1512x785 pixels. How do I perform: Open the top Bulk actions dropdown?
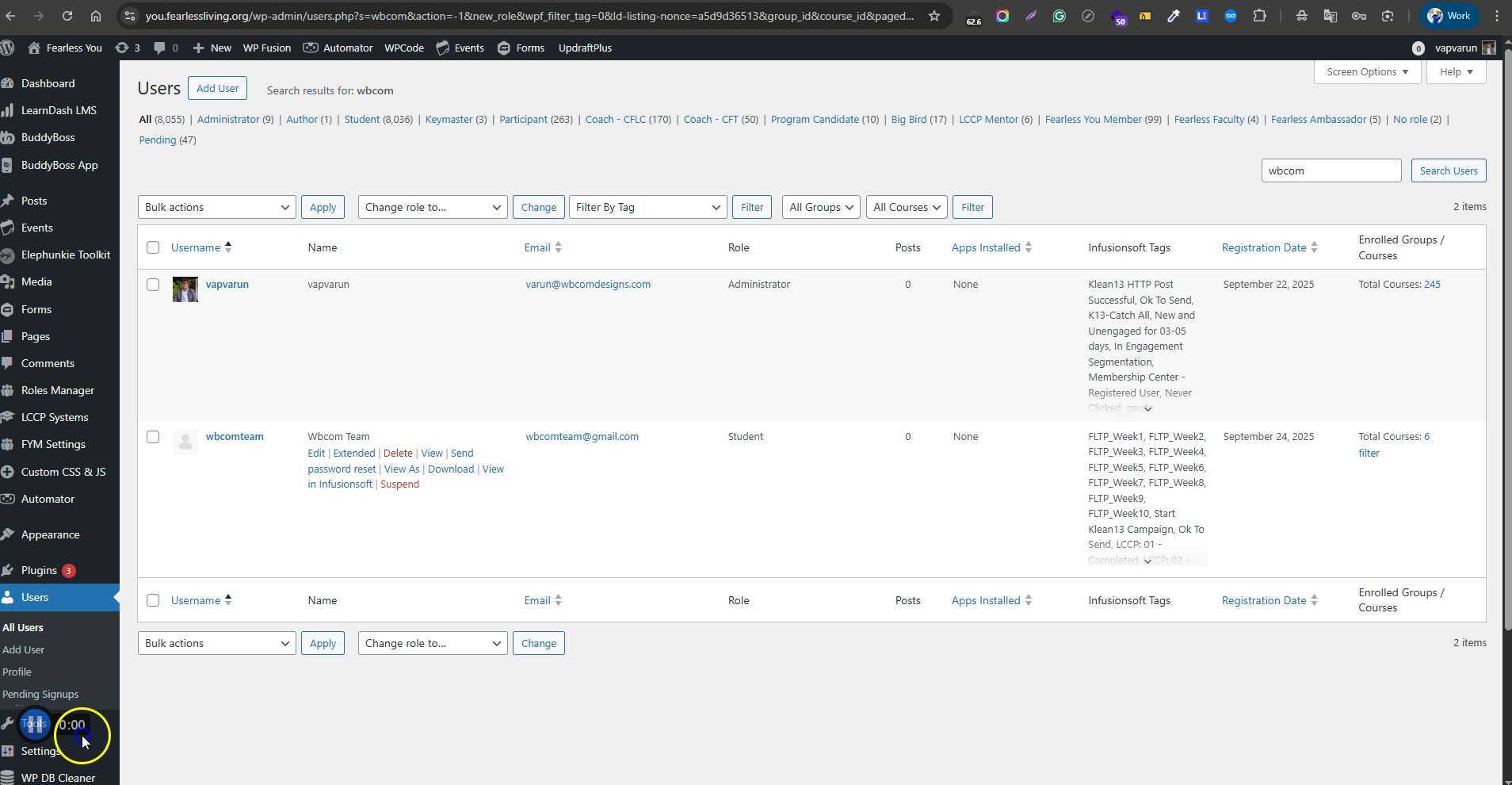coord(216,207)
